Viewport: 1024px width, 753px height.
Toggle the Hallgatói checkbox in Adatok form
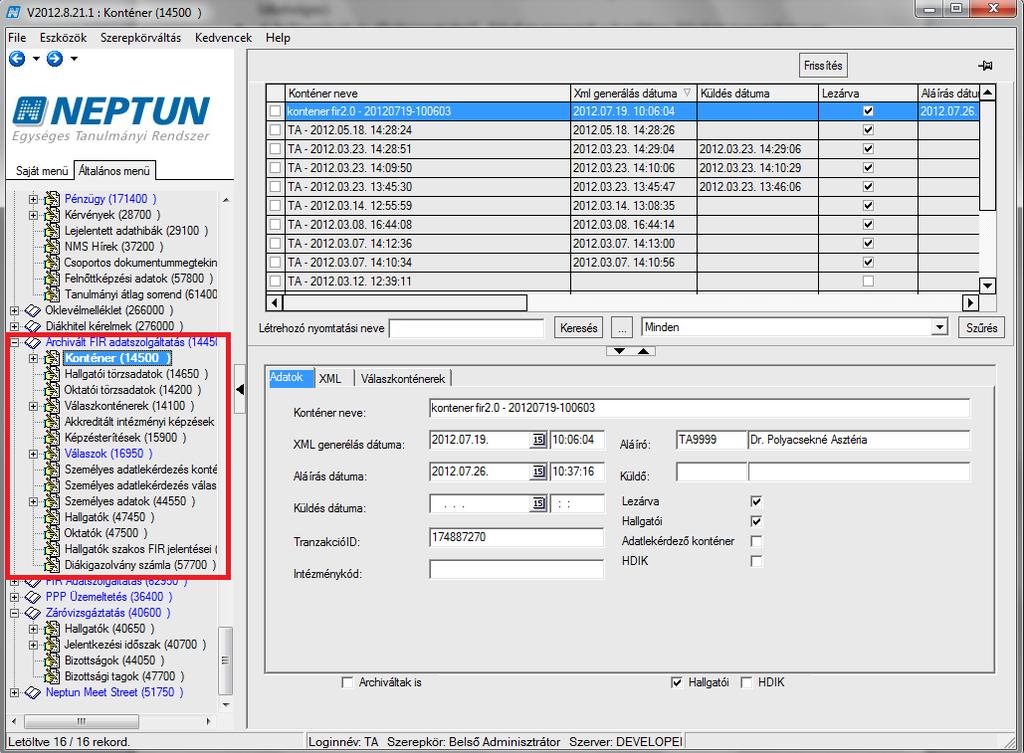coord(756,521)
